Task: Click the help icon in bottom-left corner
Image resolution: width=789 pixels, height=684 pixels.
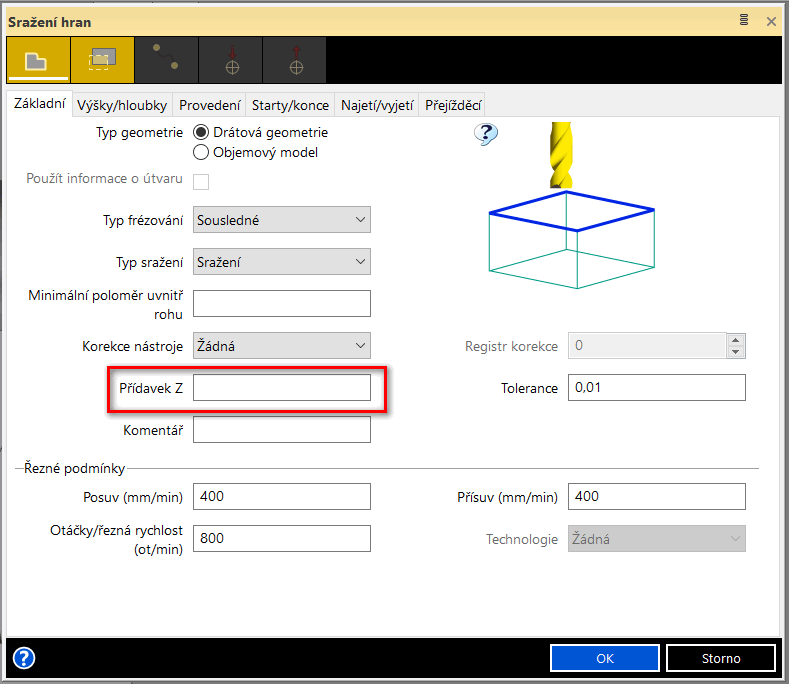Action: pos(23,658)
